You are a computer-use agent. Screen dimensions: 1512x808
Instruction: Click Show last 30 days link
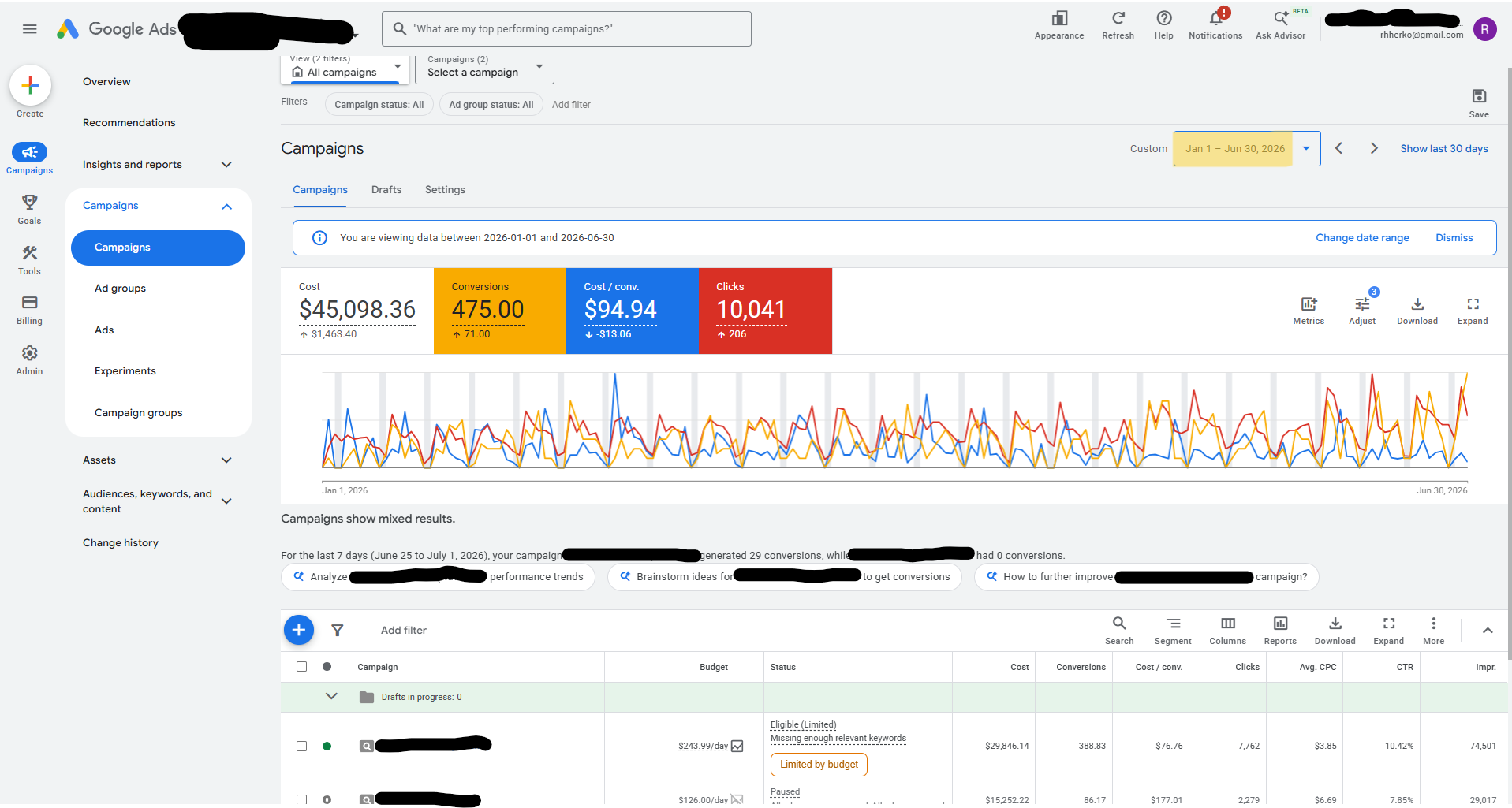click(x=1444, y=148)
